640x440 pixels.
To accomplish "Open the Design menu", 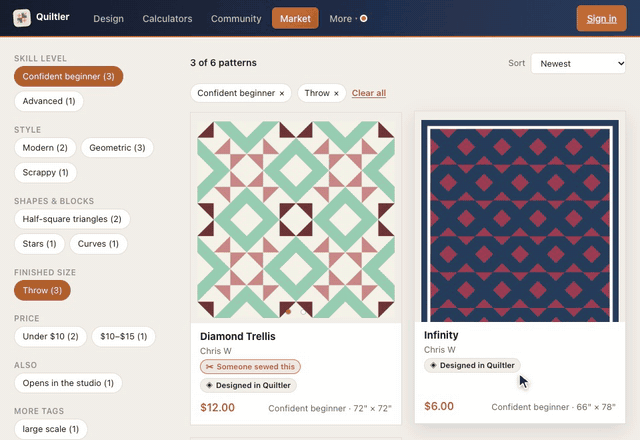I will point(108,18).
